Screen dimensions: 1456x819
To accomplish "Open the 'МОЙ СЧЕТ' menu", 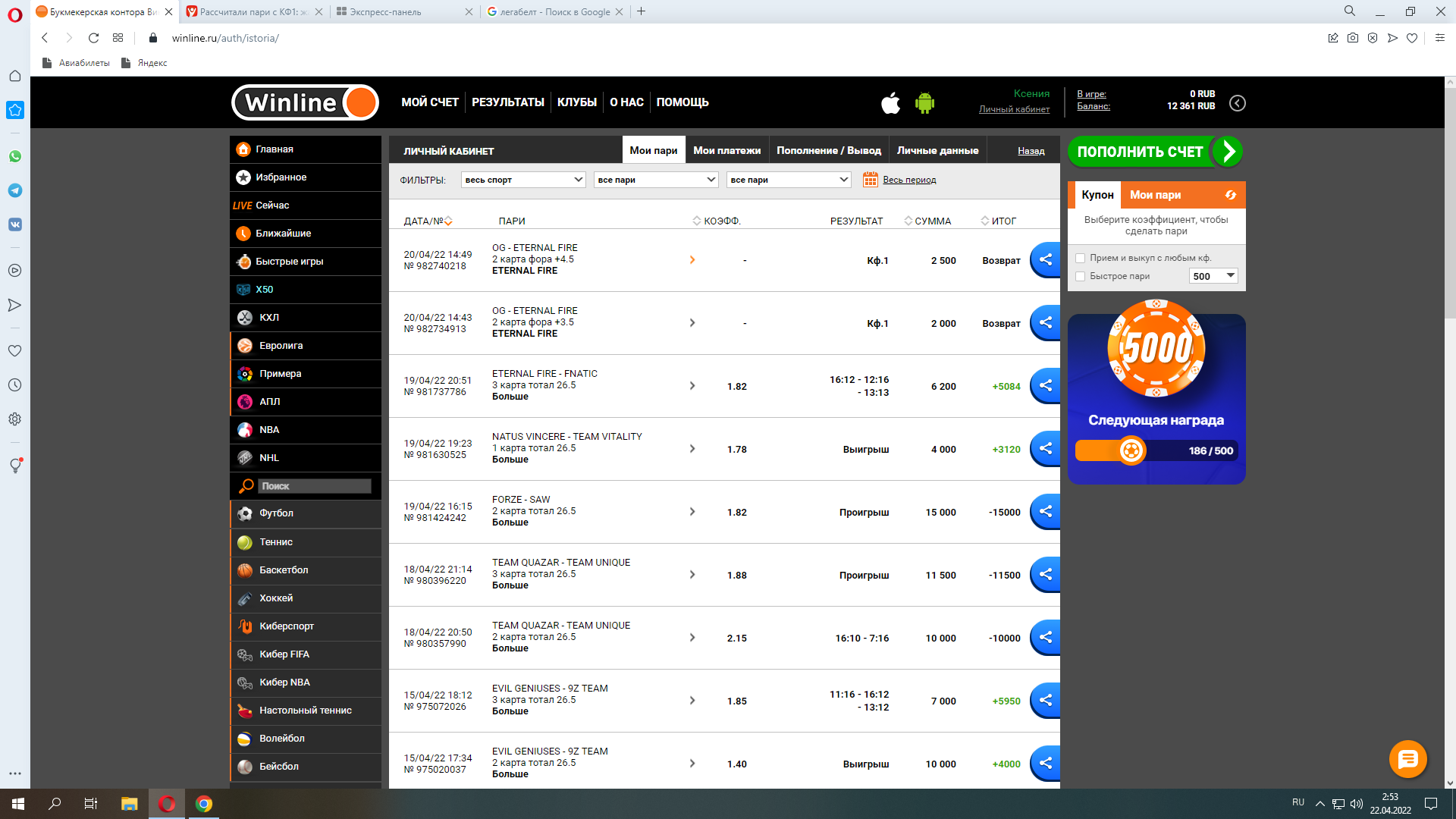I will (x=430, y=102).
